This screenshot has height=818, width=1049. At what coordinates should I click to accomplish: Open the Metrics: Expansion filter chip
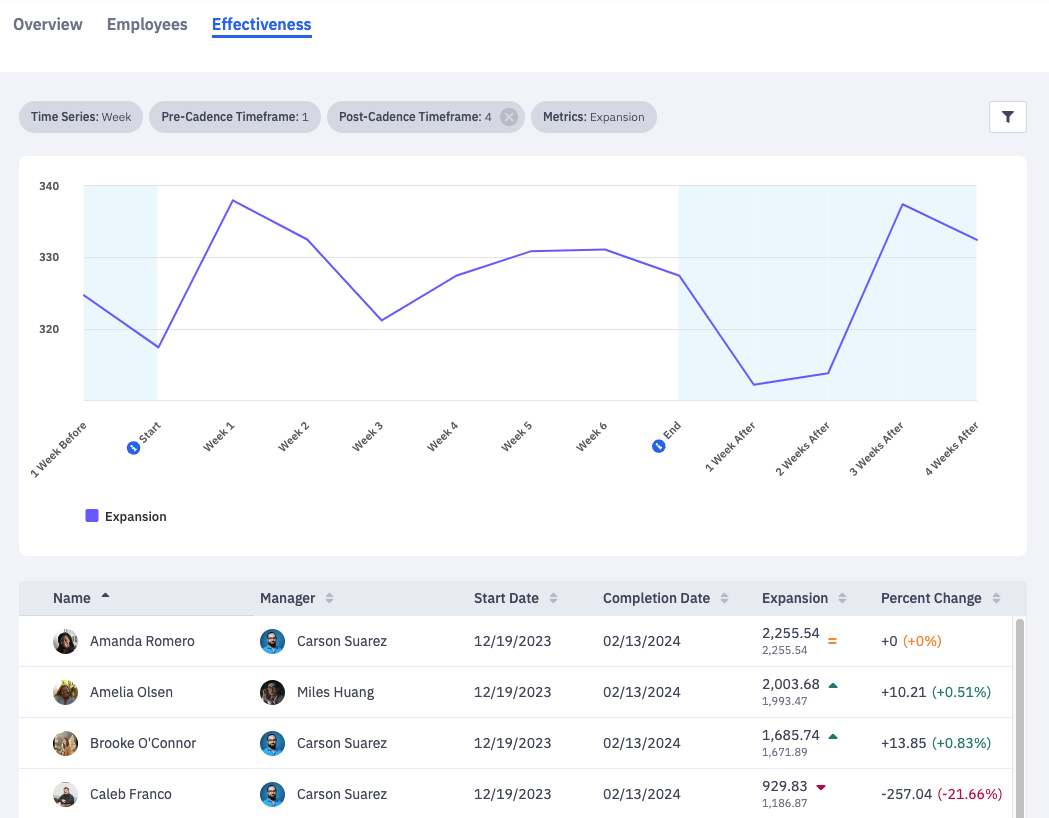[593, 117]
